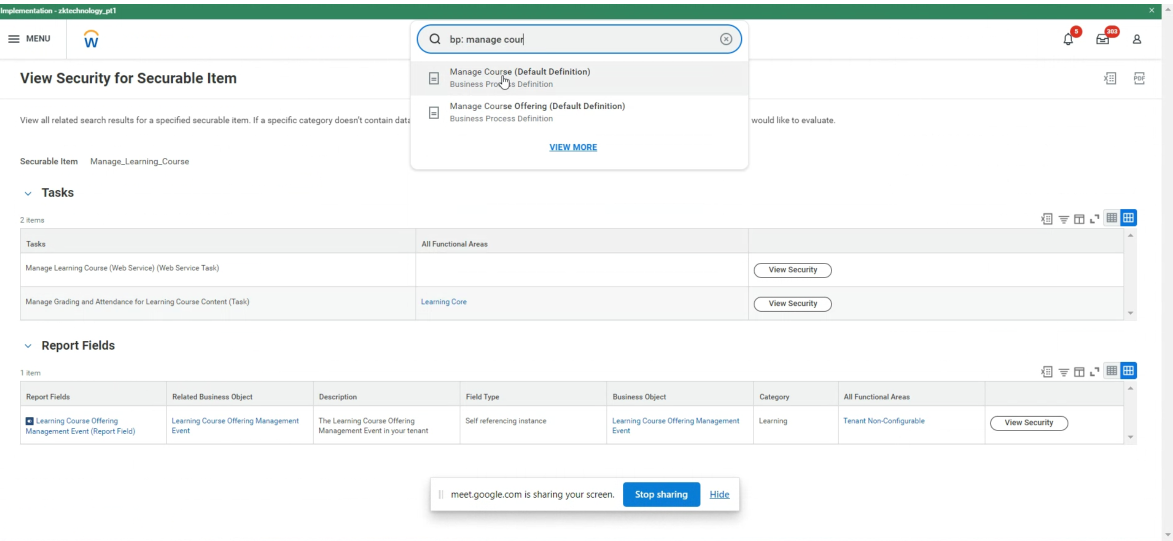This screenshot has width=1173, height=541.
Task: Click 'Self referencing instance' cell
Action: tap(506, 421)
